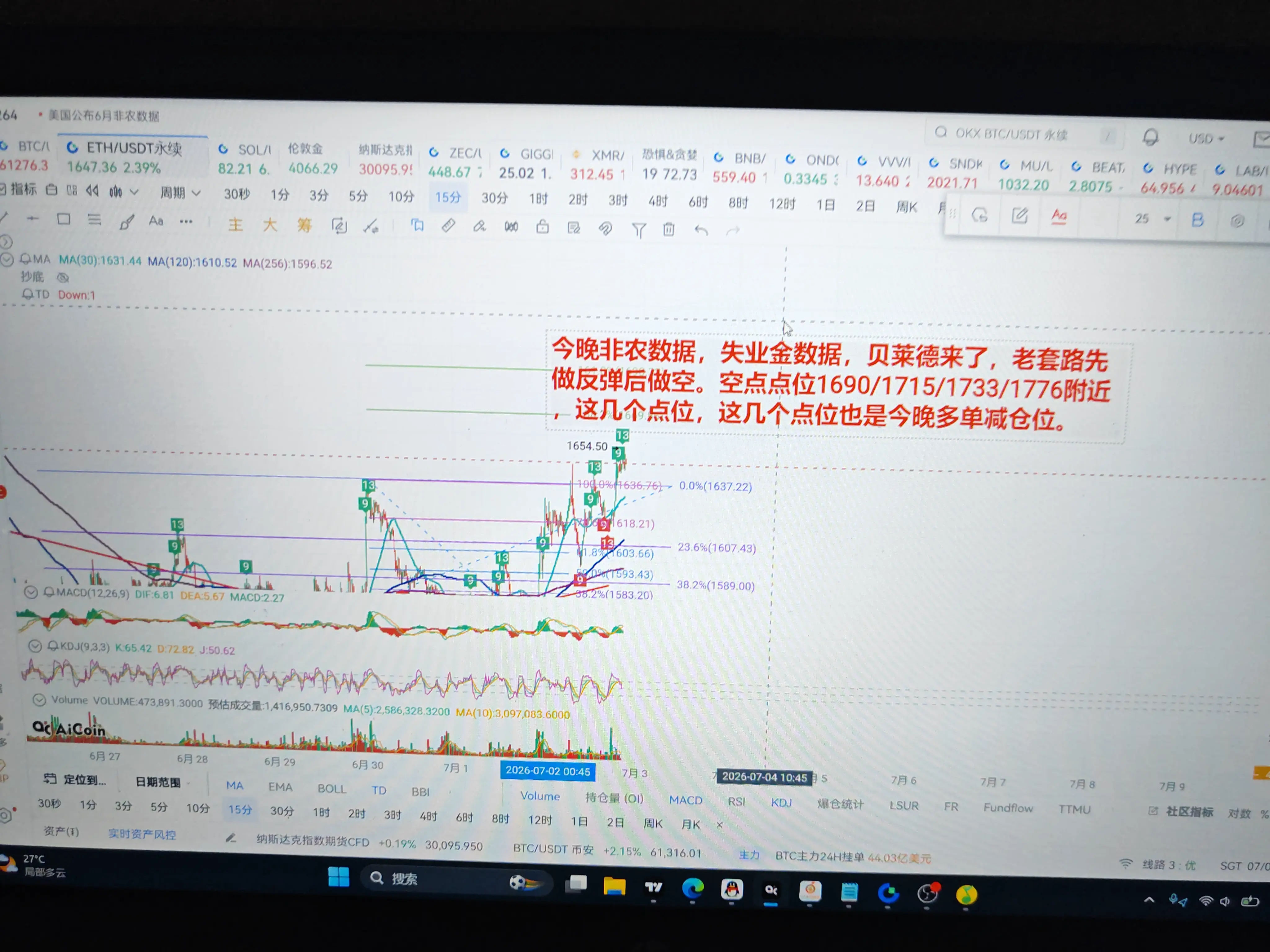Open the 日期范围 date range dropdown
The height and width of the screenshot is (952, 1270).
tap(162, 782)
